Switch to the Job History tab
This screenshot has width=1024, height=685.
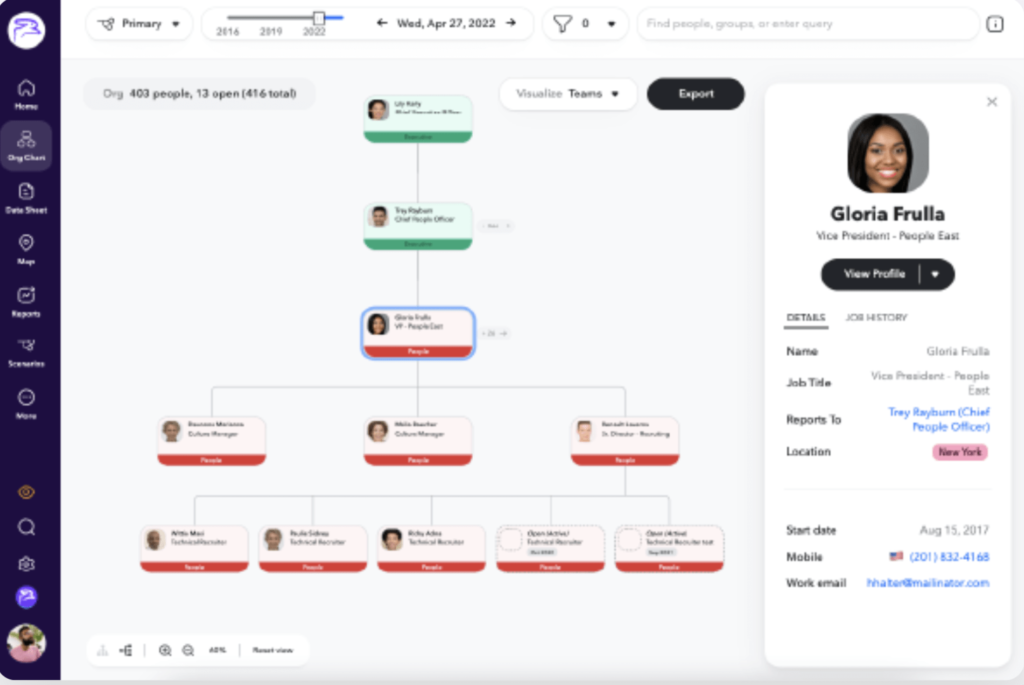click(876, 317)
